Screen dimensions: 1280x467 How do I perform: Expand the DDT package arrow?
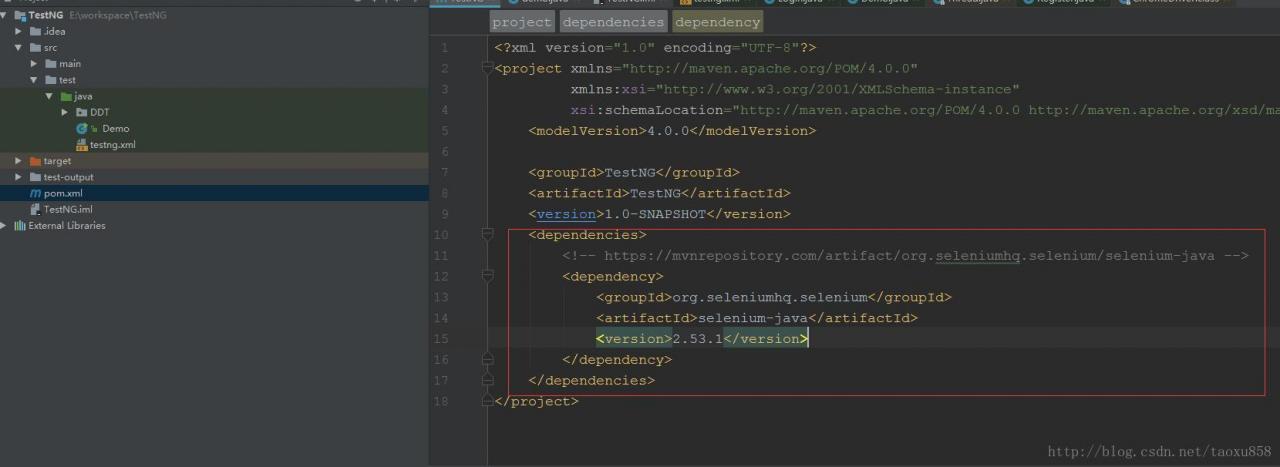(64, 112)
